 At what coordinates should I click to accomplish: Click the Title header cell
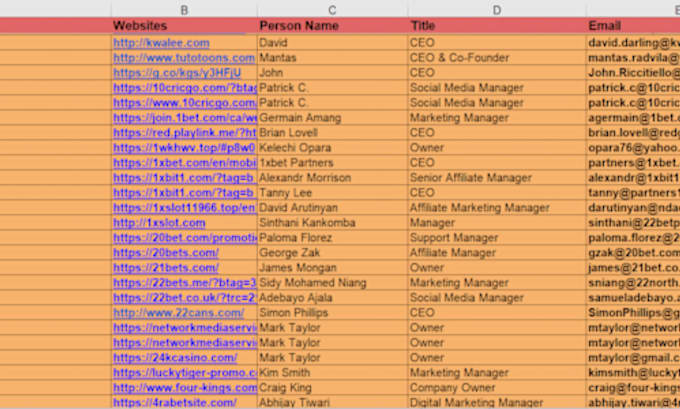click(497, 26)
